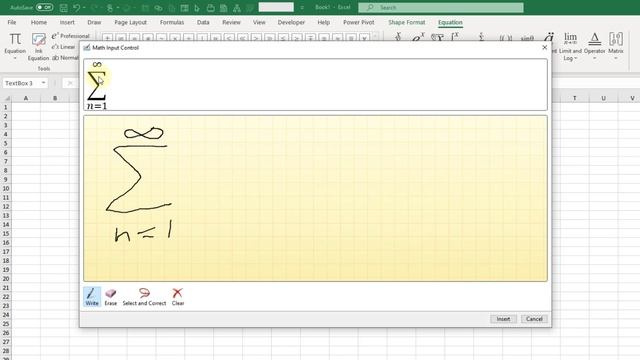Select column U header
This screenshot has height=360, width=640.
pyautogui.click(x=603, y=98)
